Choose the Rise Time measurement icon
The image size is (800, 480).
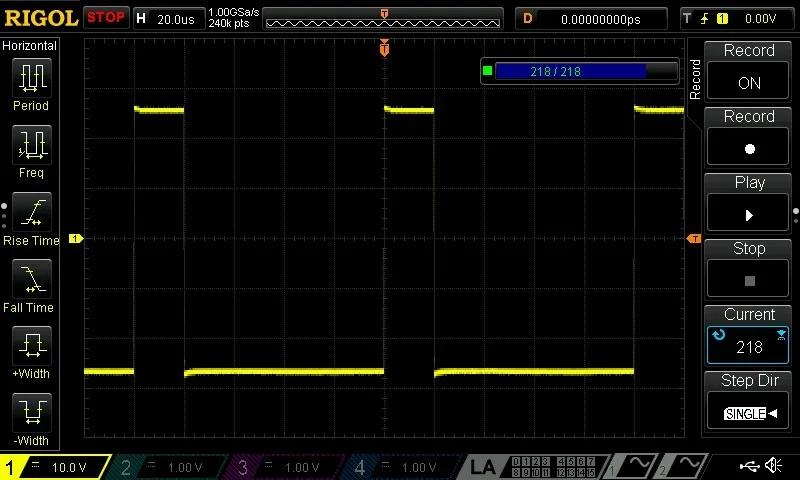coord(31,213)
